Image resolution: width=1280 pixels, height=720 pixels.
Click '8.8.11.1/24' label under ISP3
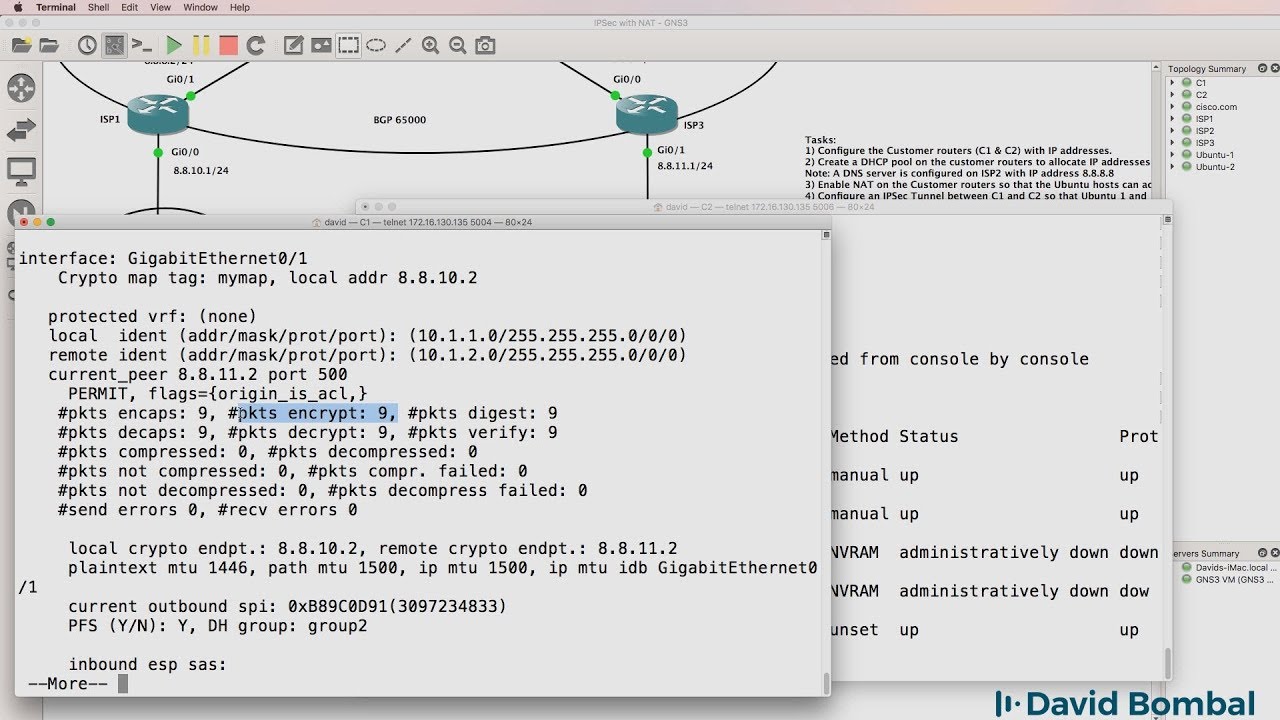(x=685, y=165)
